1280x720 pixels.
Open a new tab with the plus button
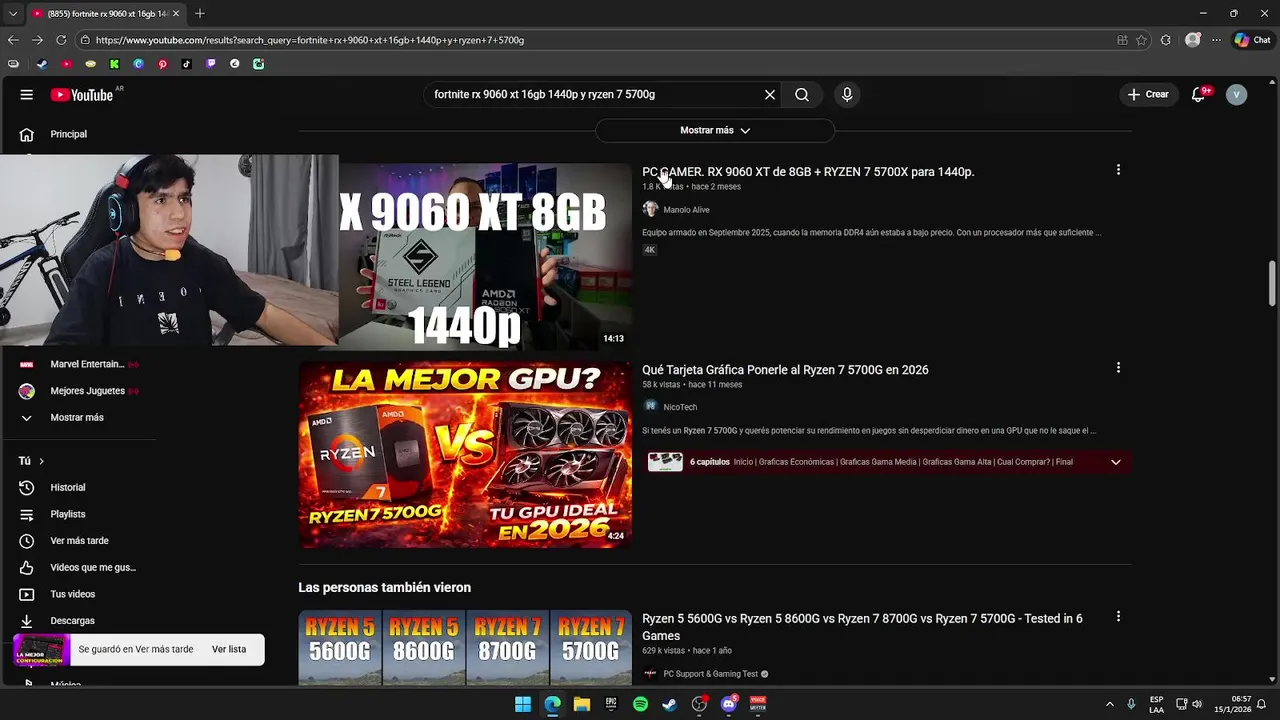(x=200, y=13)
